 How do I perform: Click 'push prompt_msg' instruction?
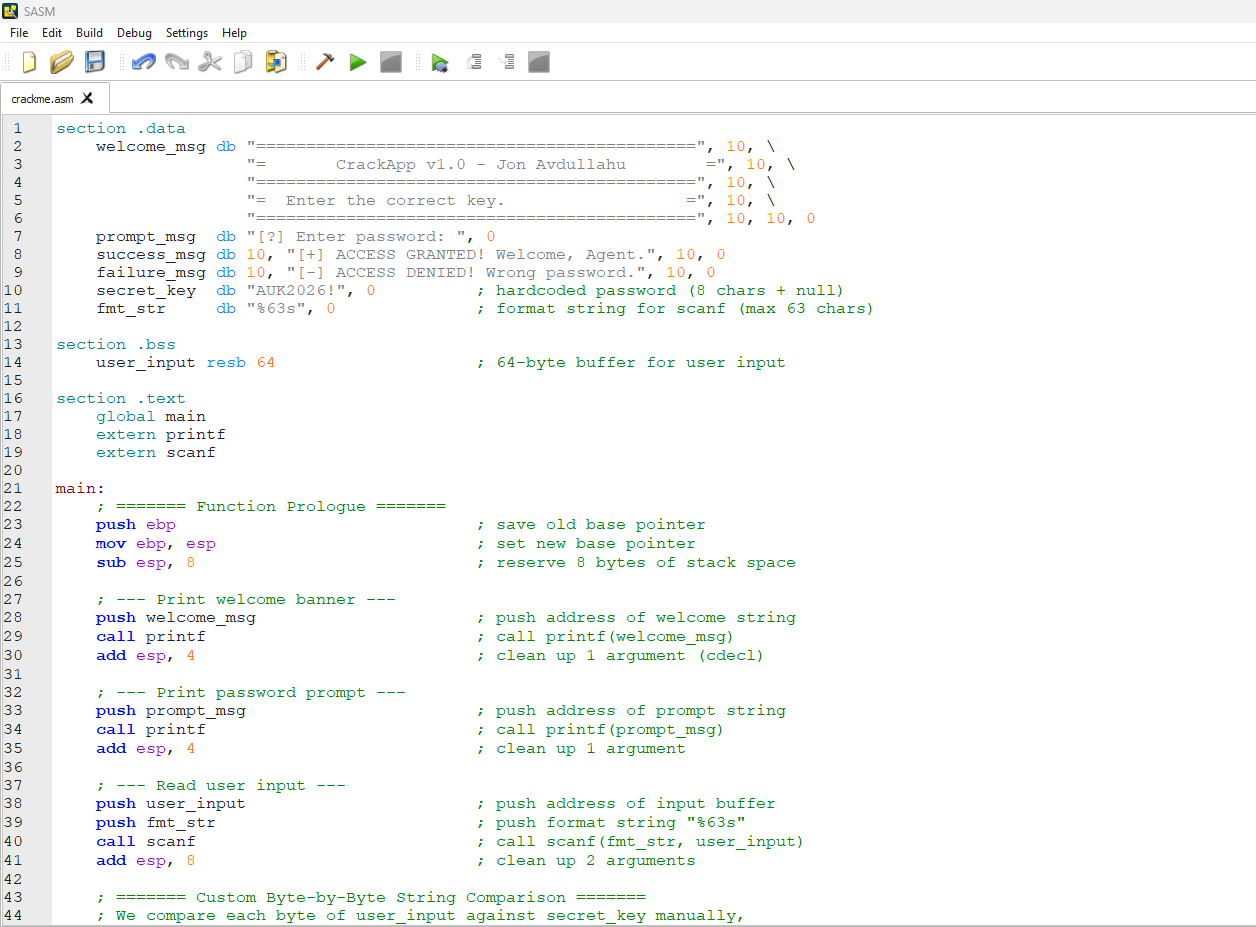click(171, 710)
